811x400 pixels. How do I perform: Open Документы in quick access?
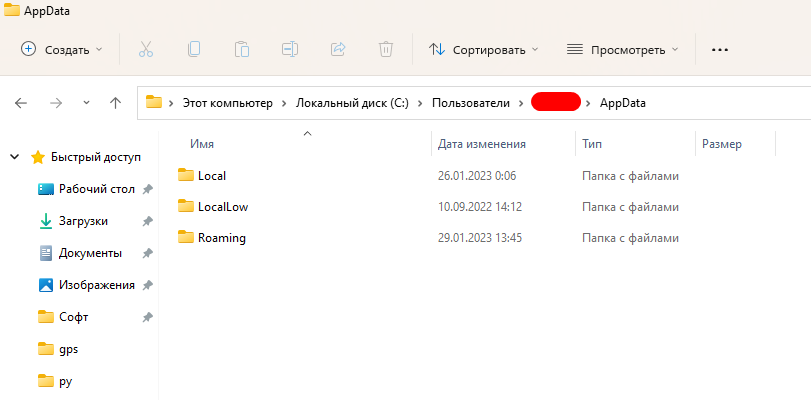[91, 253]
